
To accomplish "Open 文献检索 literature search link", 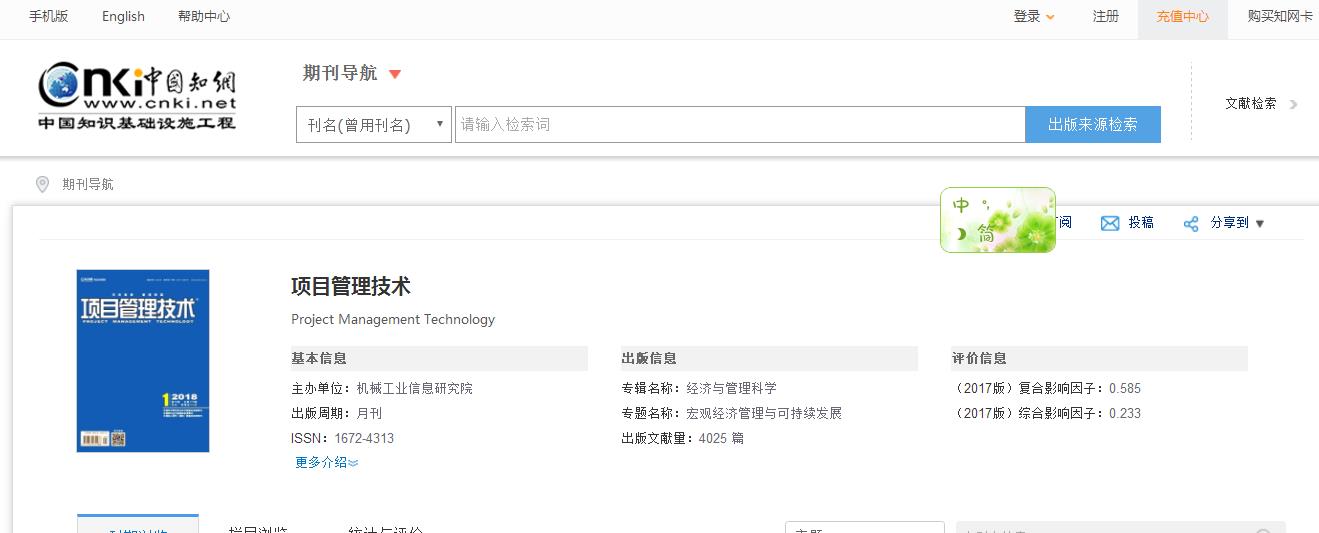I will coord(1251,103).
